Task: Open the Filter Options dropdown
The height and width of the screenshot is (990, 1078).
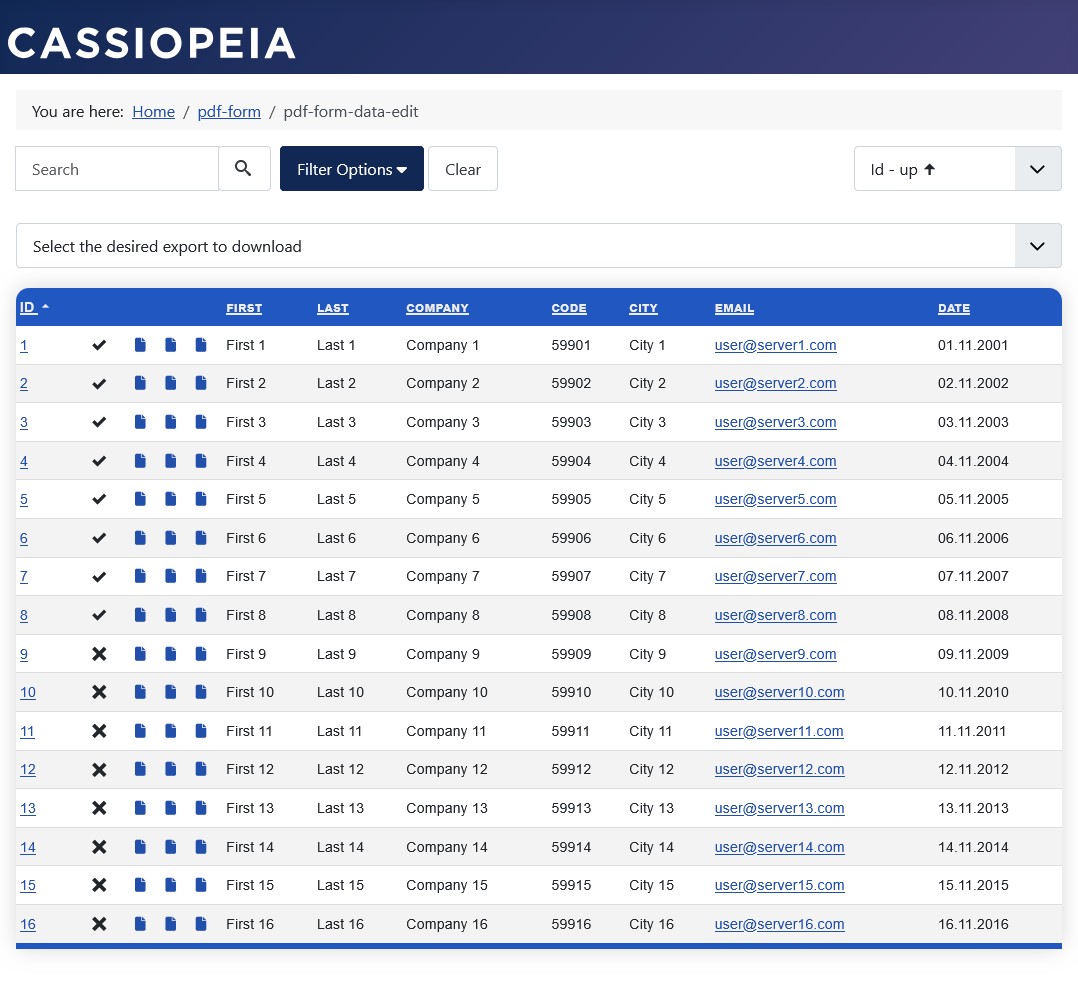Action: click(351, 168)
